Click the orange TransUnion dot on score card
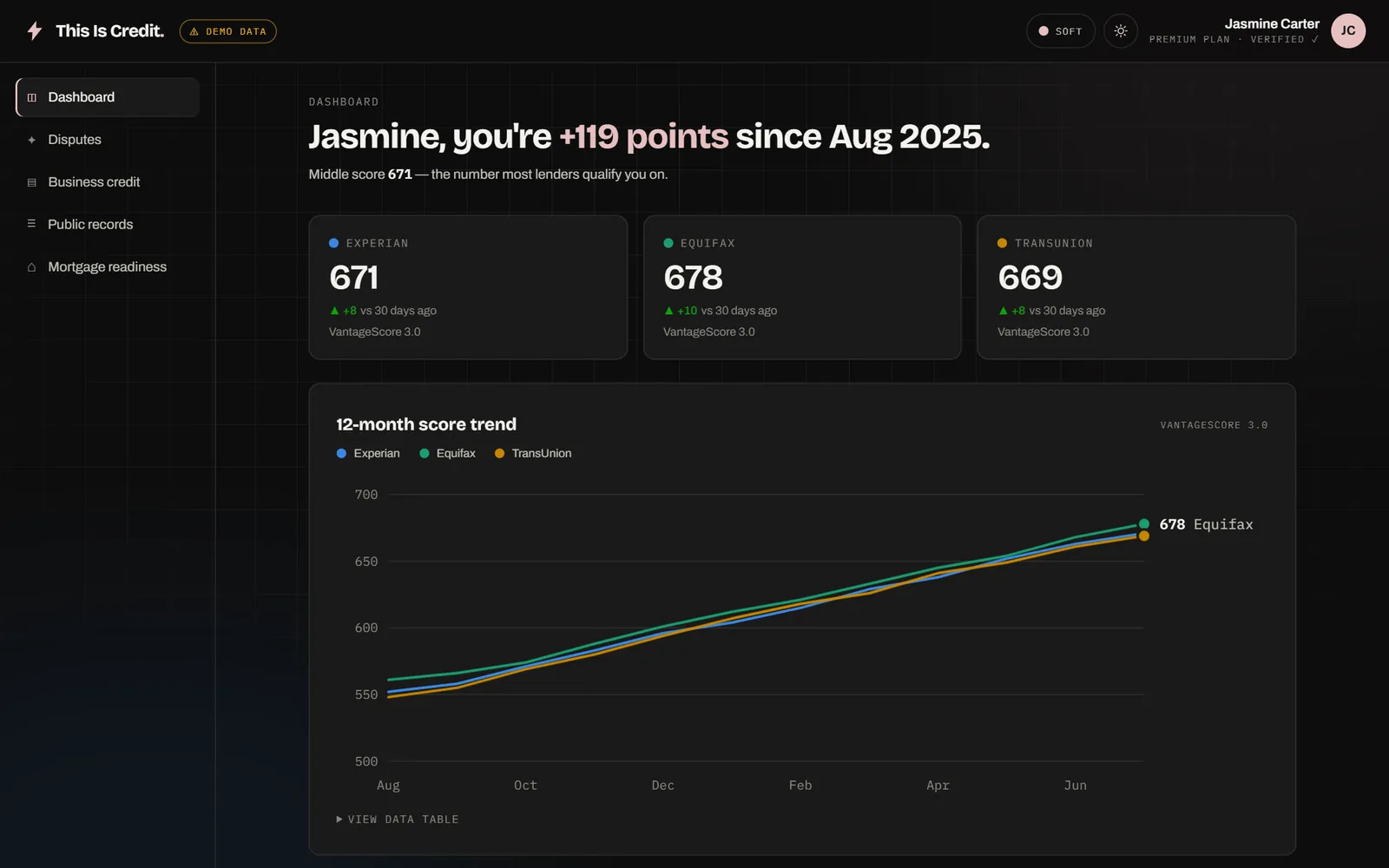Screen dimensions: 1389x868 tap(1002, 243)
